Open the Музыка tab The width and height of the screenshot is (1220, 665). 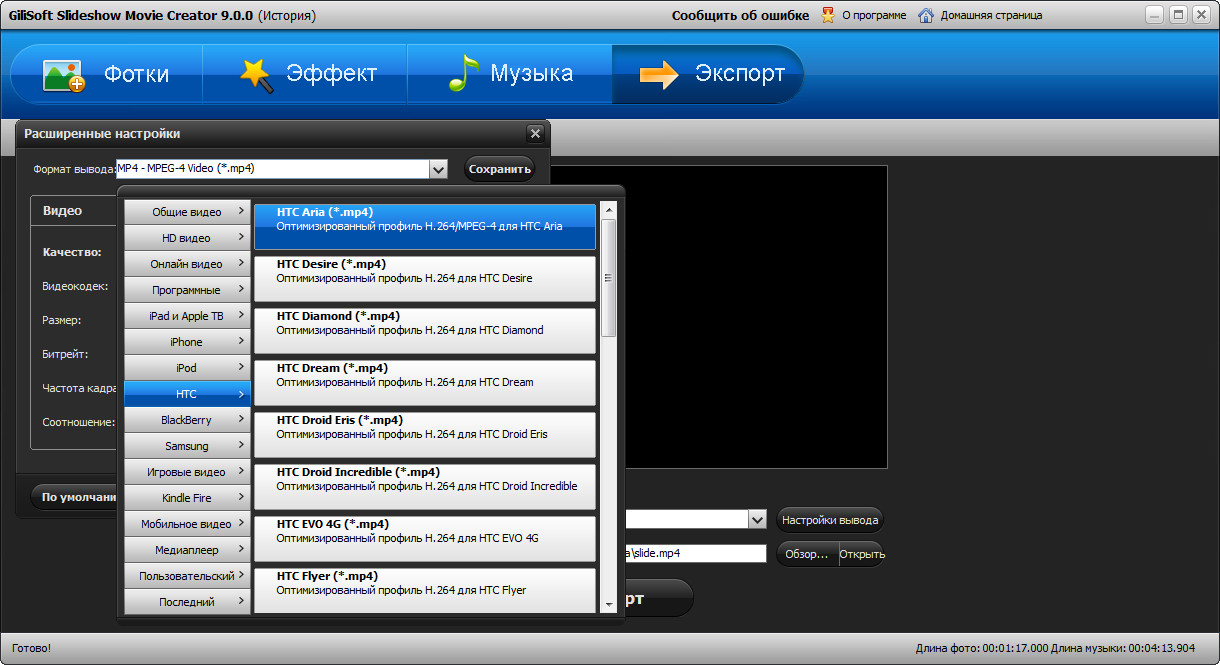510,74
